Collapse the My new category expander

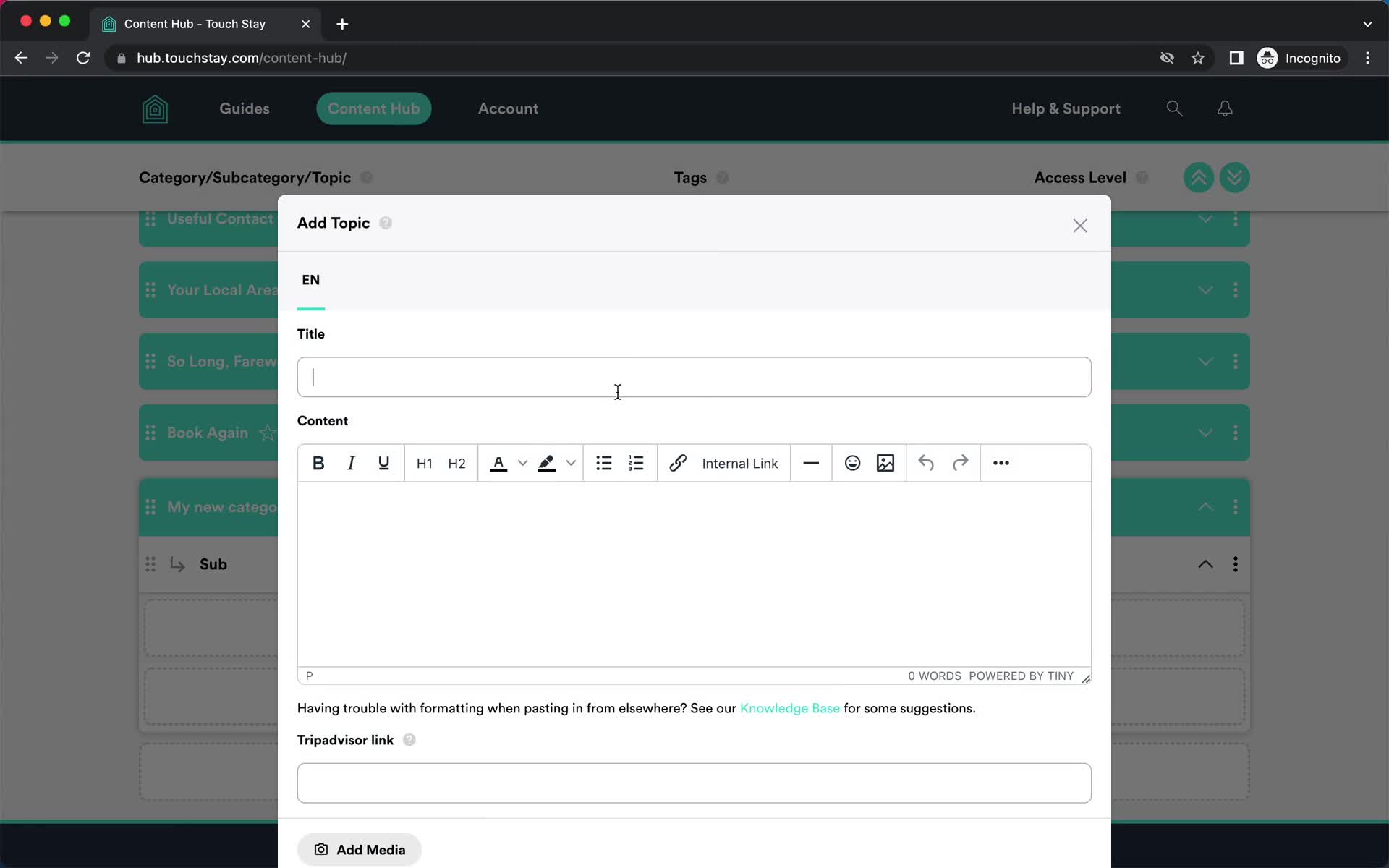(1206, 507)
